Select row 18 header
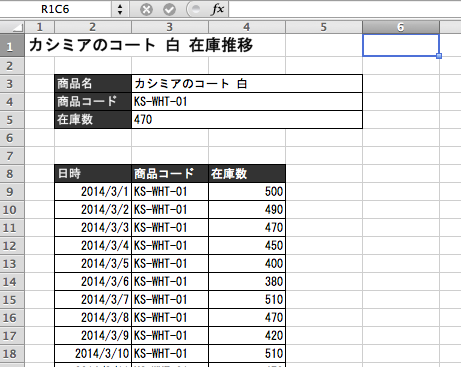Image resolution: width=461 pixels, height=367 pixels. coord(12,354)
